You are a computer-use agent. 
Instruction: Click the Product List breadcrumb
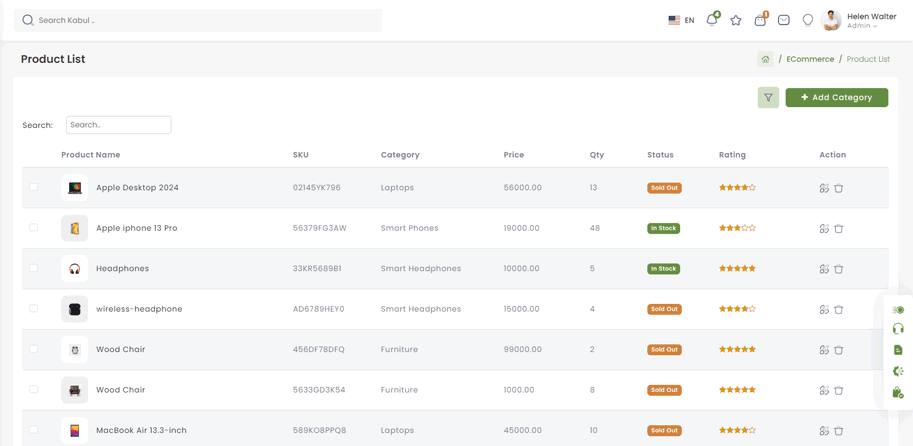tap(868, 59)
